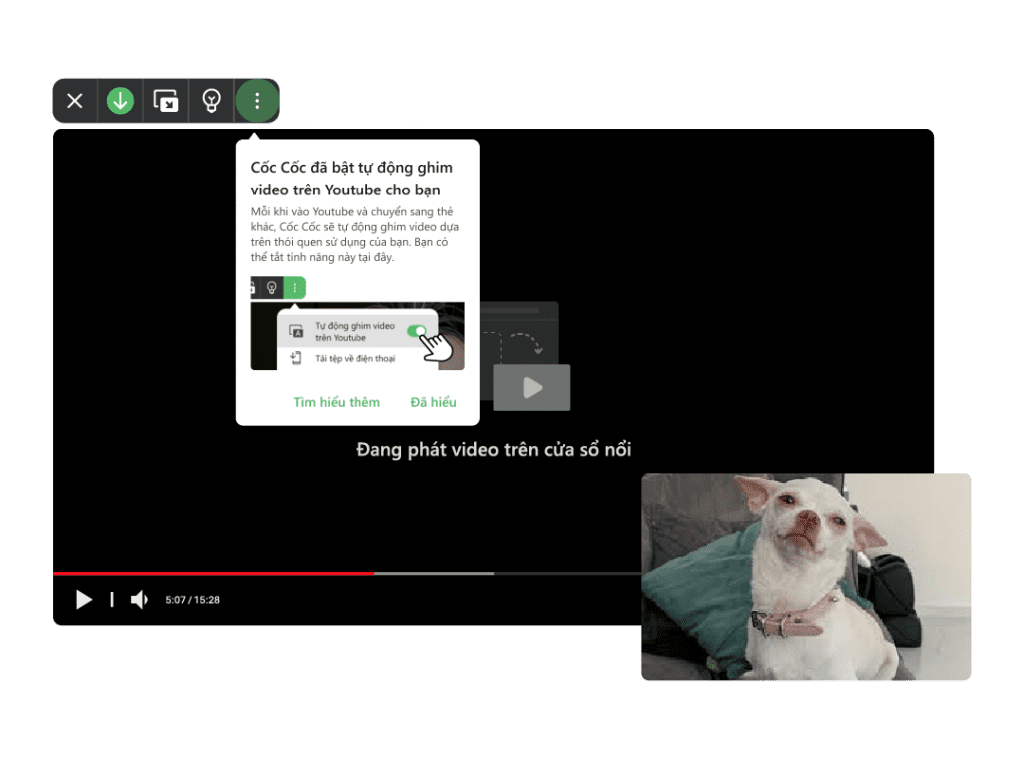This screenshot has width=1024, height=759.
Task: Close the Cốc Cốc video toolbar
Action: 75,101
